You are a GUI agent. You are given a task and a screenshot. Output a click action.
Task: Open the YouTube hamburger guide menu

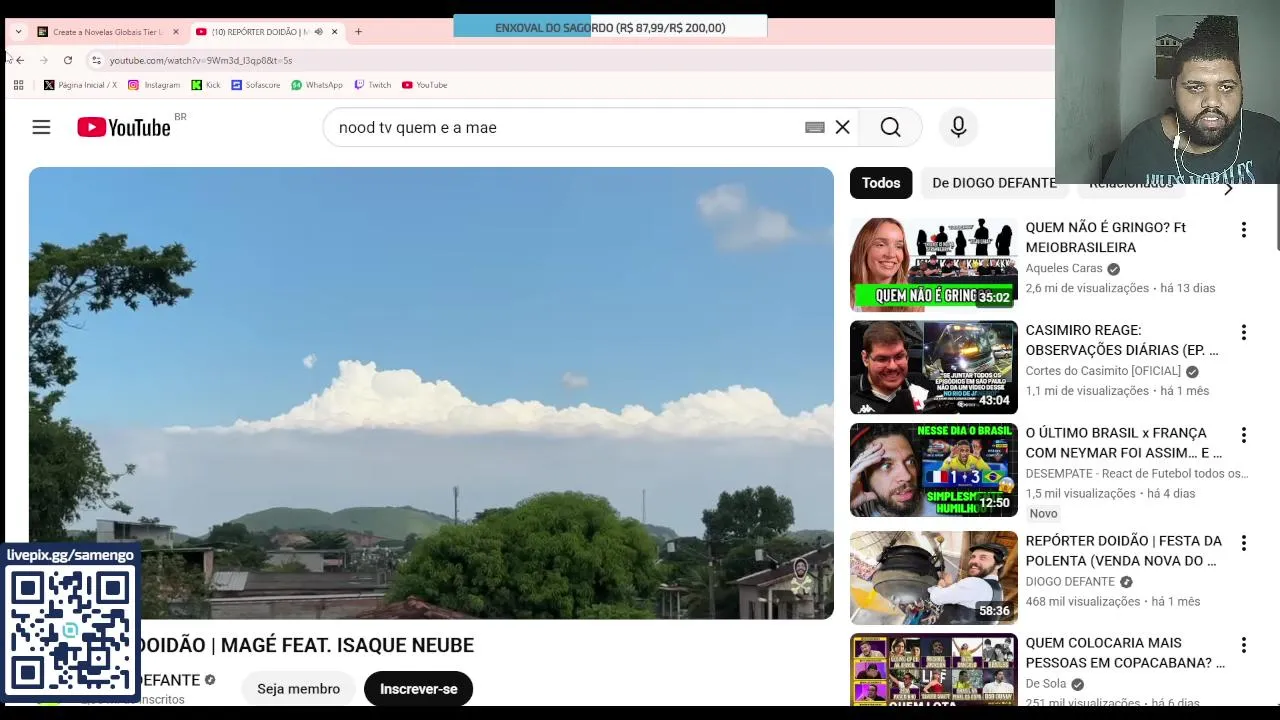coord(41,127)
